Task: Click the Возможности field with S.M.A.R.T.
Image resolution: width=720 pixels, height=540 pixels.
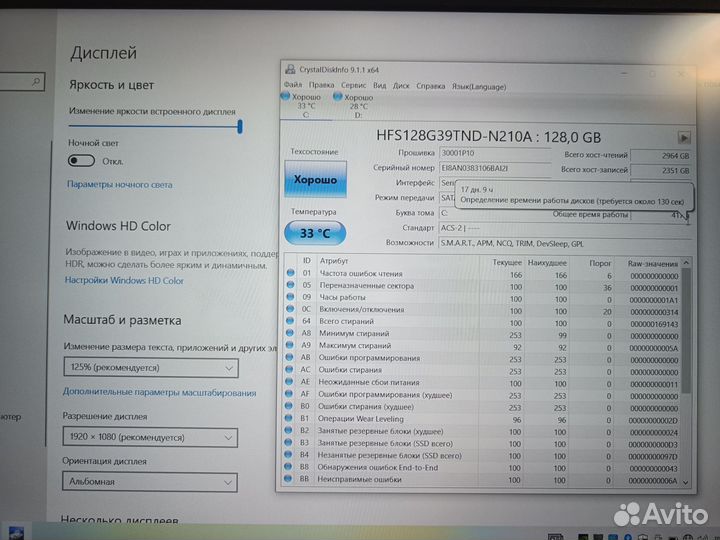Action: [x=564, y=243]
